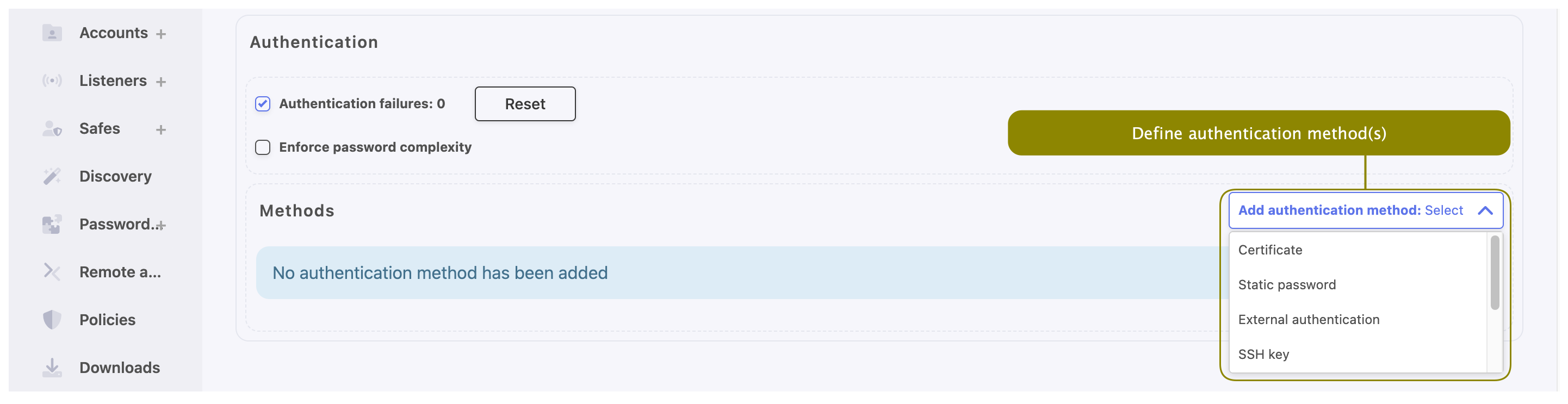Click the plus next to Listeners
The width and height of the screenshot is (1568, 404).
click(160, 82)
